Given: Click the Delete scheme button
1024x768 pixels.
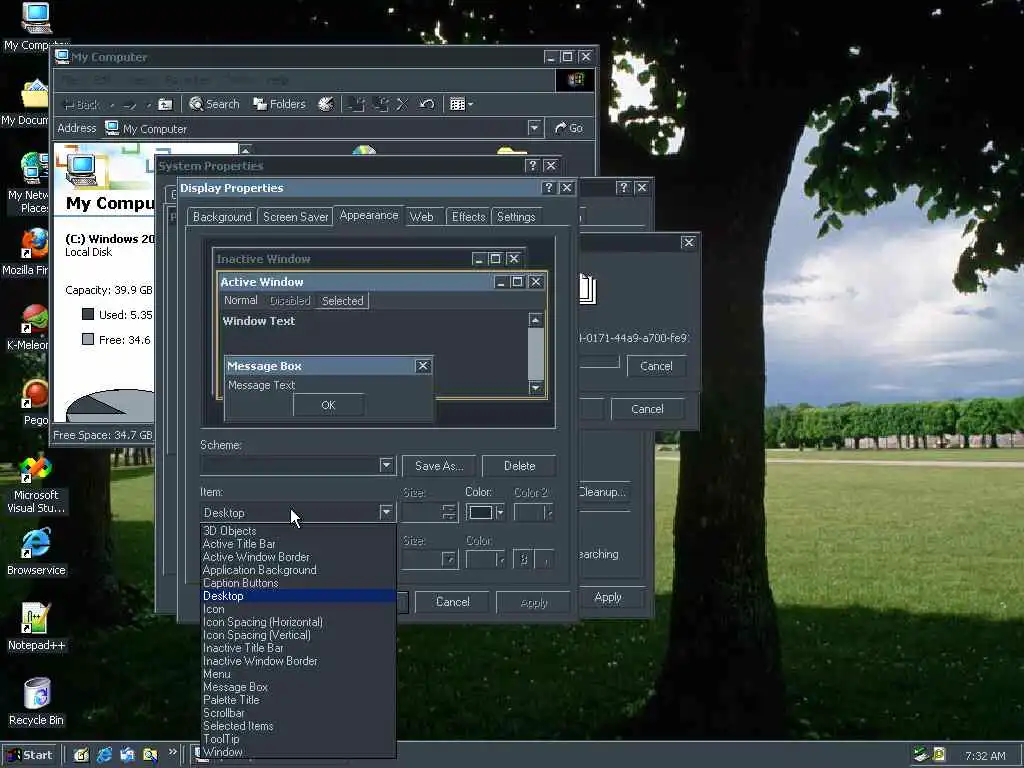Looking at the screenshot, I should click(519, 466).
